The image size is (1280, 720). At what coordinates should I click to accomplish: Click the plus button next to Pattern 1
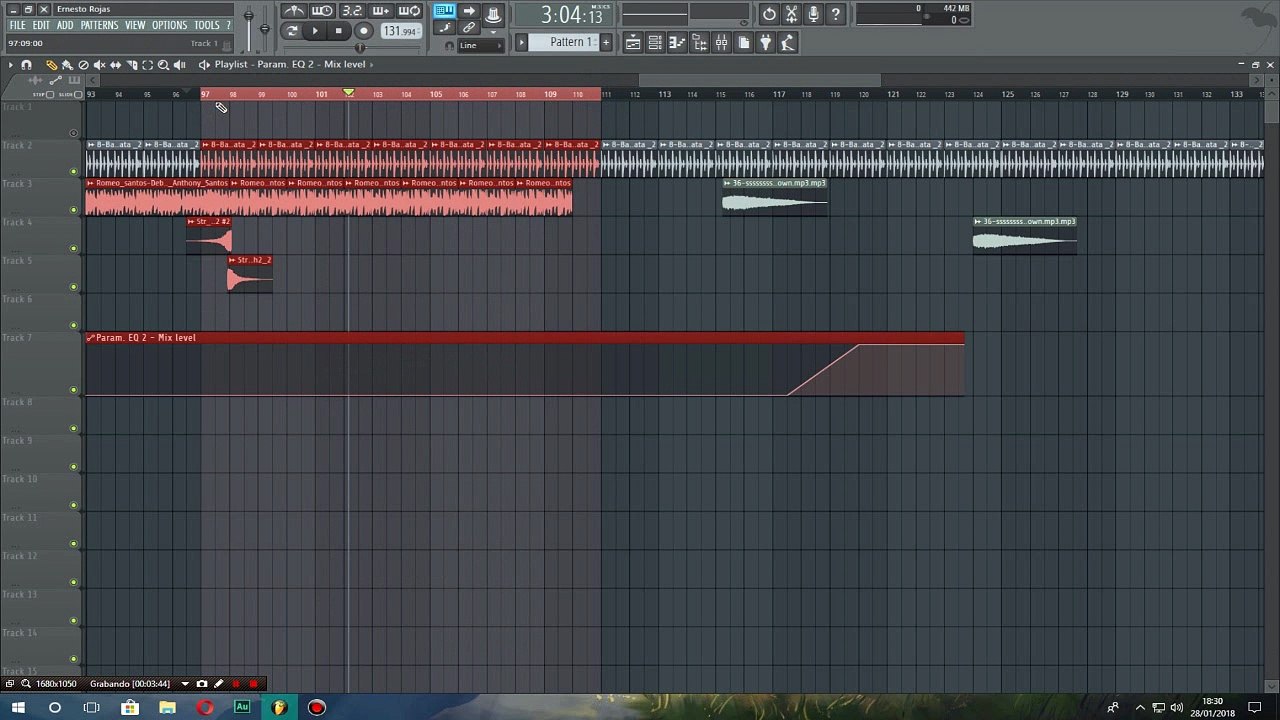click(605, 42)
